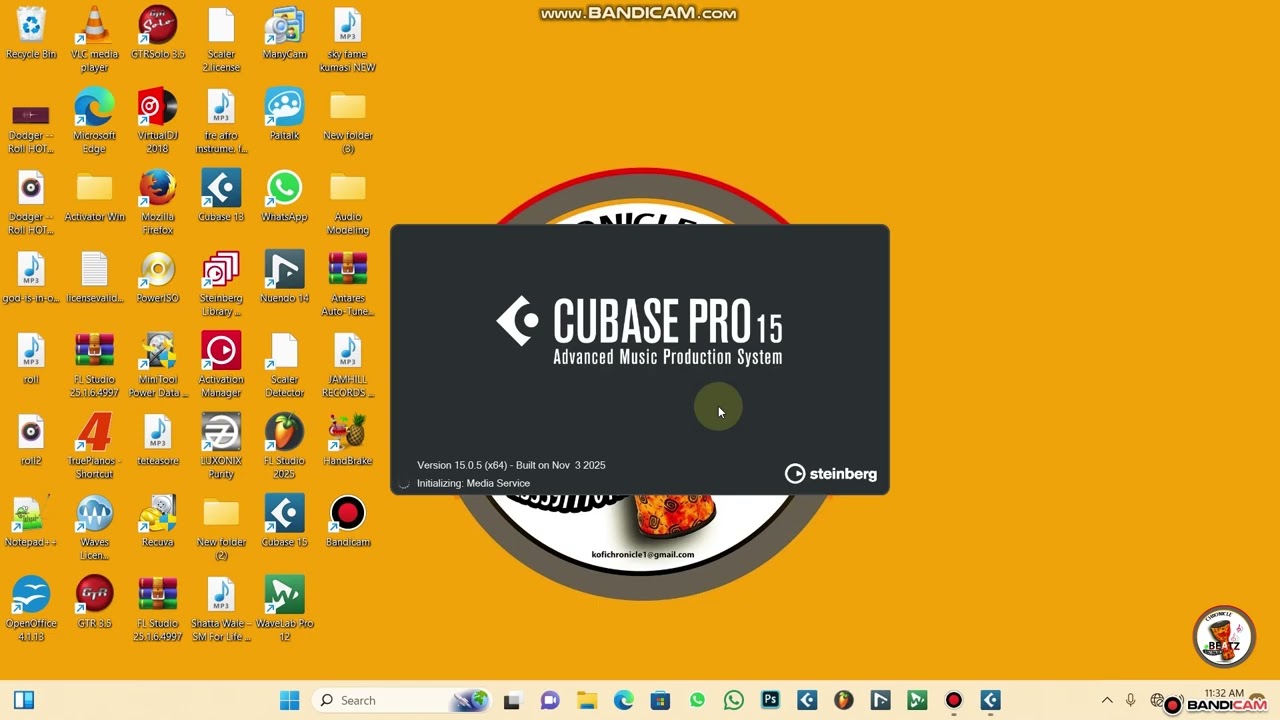Select the Antares Auto-Tune archive icon
This screenshot has width=1280, height=720.
click(x=348, y=284)
